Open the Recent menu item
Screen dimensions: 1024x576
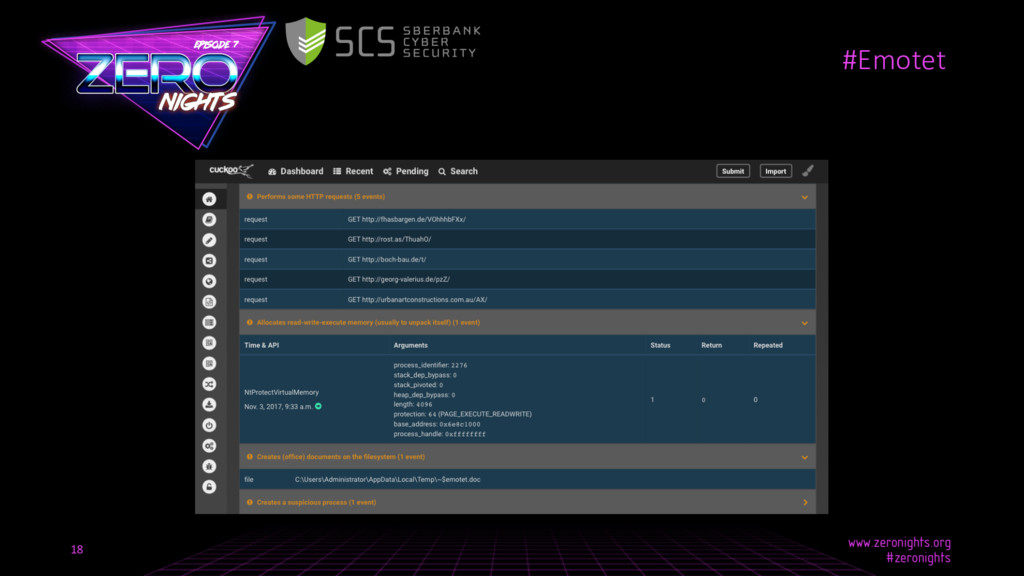(353, 171)
